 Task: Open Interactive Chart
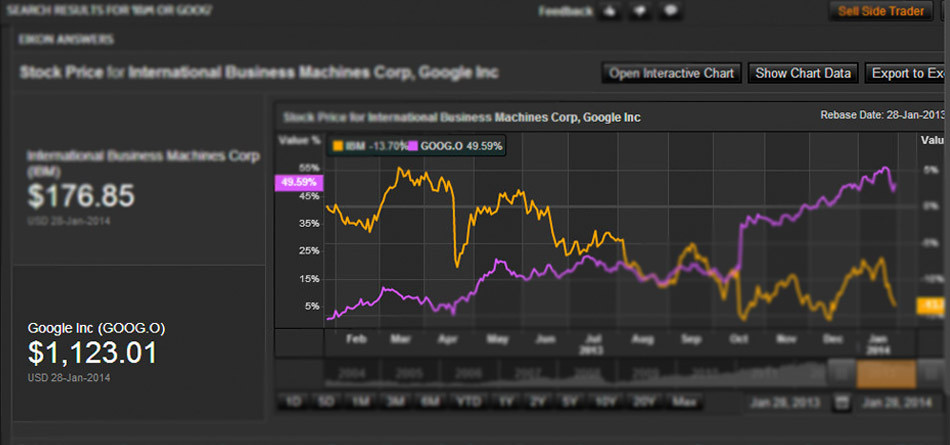tap(671, 73)
